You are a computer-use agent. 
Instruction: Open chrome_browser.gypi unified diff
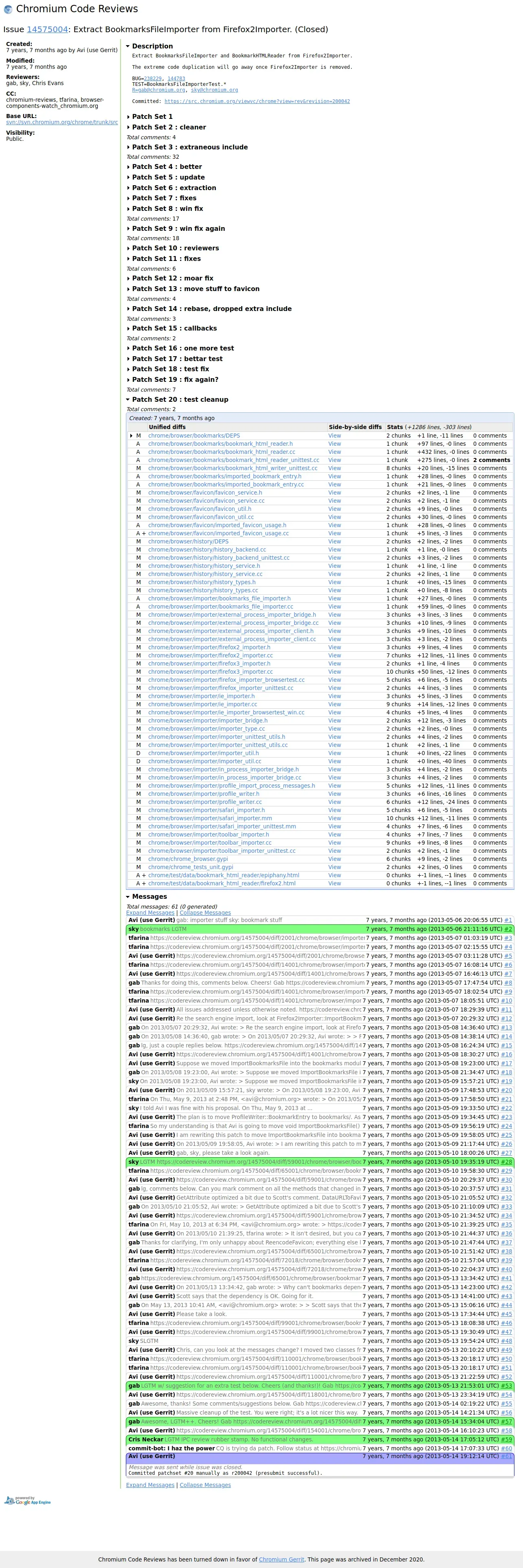click(187, 859)
